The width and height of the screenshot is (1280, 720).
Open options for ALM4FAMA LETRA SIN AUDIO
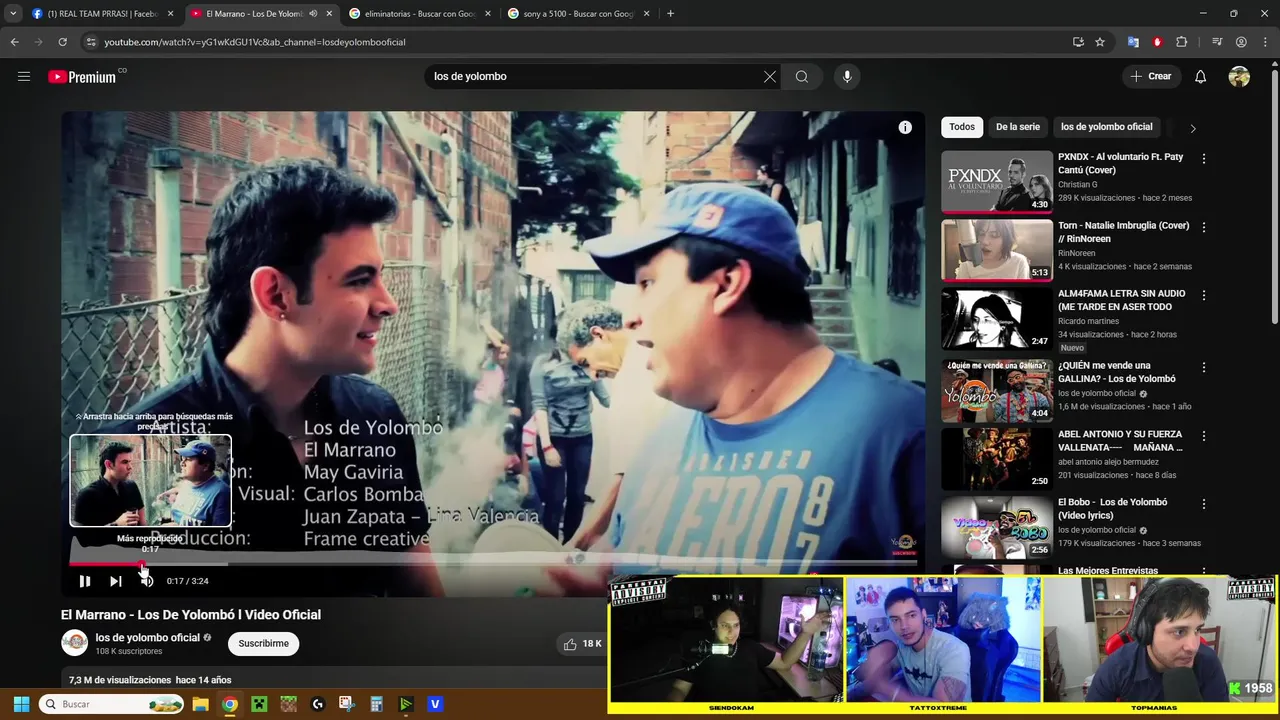click(1204, 295)
